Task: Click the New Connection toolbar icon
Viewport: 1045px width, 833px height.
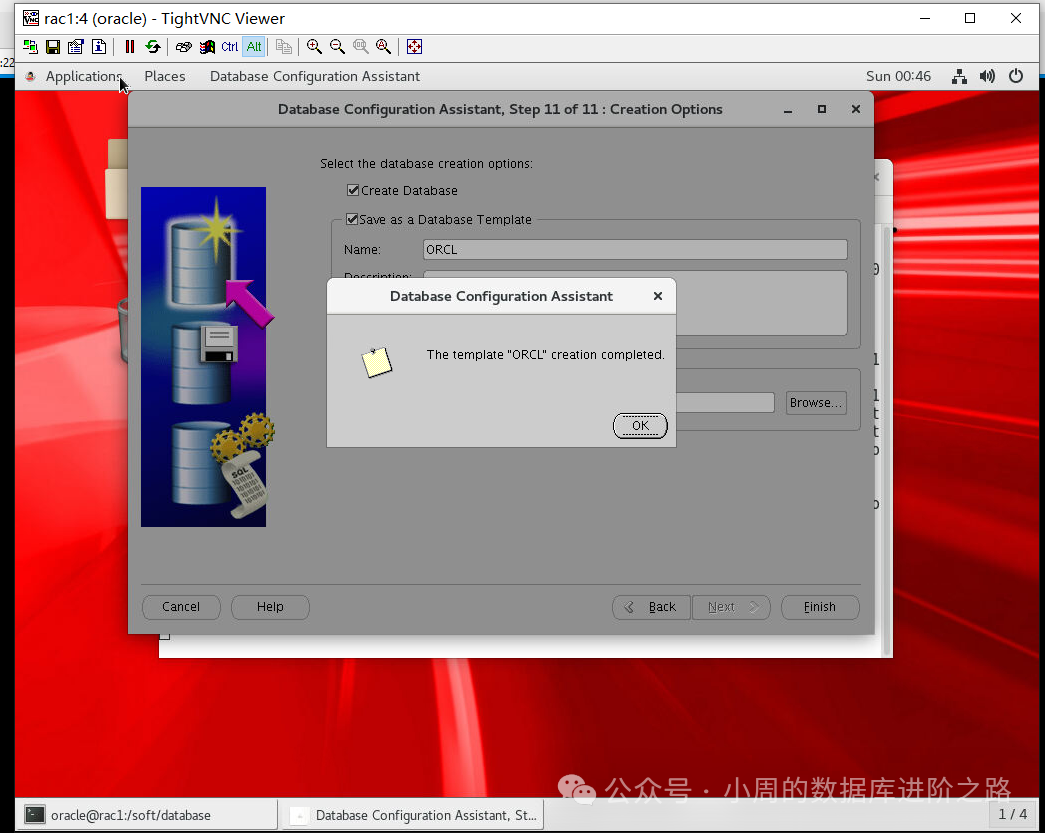Action: [x=30, y=47]
